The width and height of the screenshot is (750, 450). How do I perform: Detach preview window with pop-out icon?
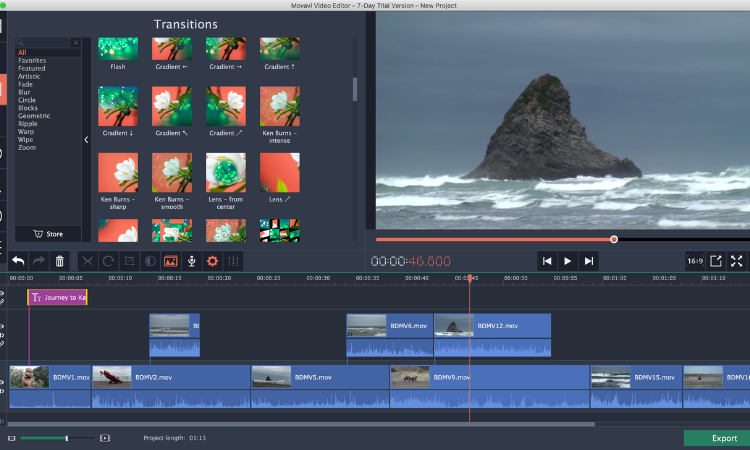click(x=716, y=261)
